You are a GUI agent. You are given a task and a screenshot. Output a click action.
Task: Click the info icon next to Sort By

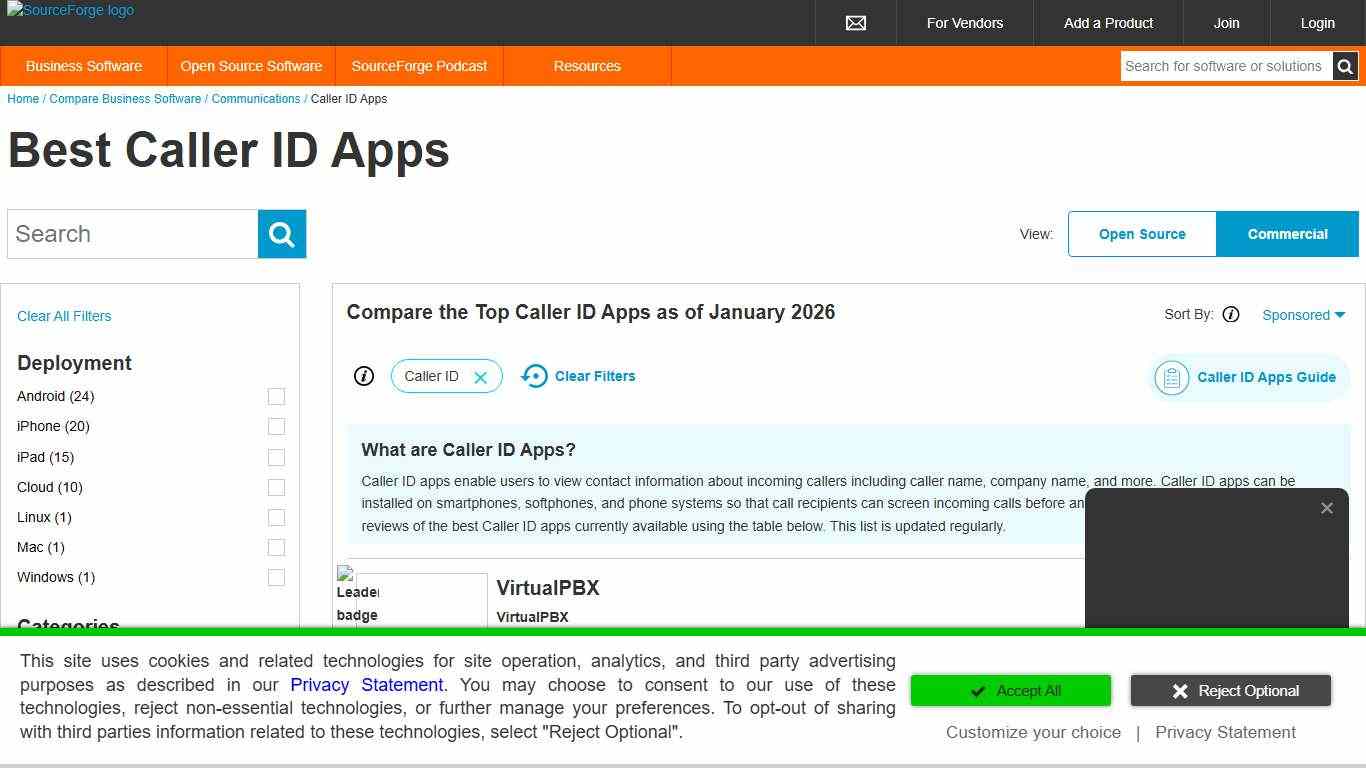click(1231, 314)
